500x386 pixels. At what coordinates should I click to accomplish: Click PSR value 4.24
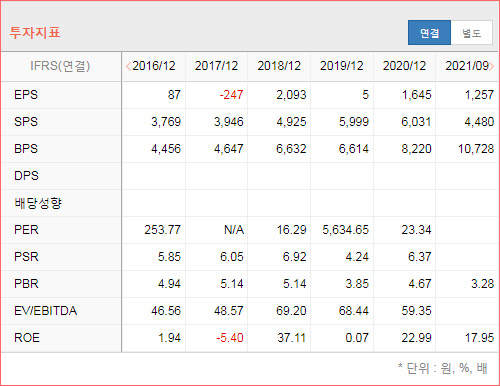coord(357,257)
